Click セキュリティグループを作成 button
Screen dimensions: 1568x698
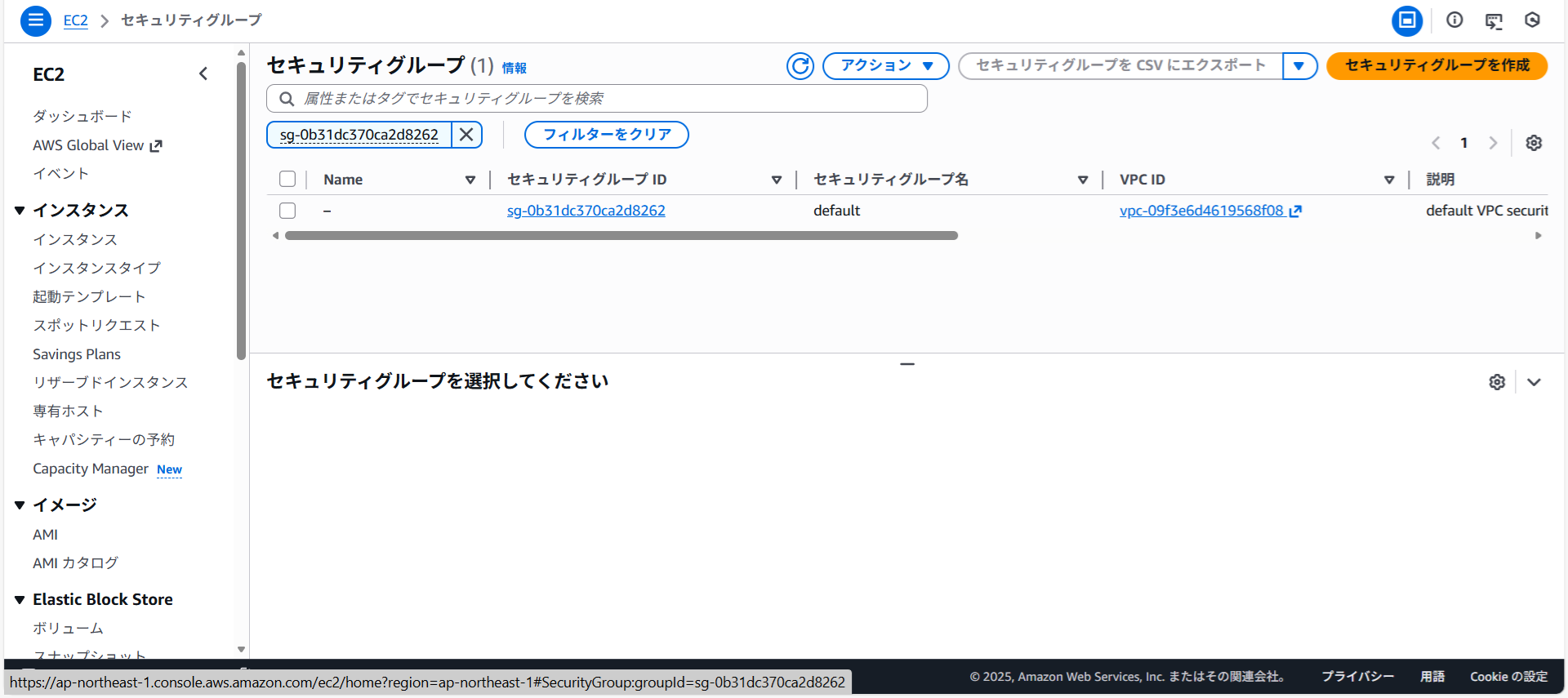[1437, 66]
